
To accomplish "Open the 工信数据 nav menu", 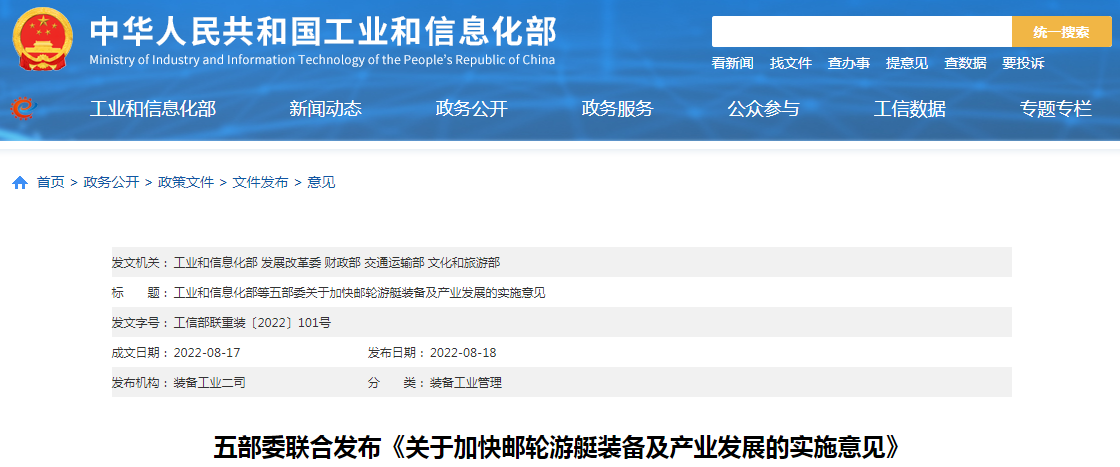I will pyautogui.click(x=909, y=109).
